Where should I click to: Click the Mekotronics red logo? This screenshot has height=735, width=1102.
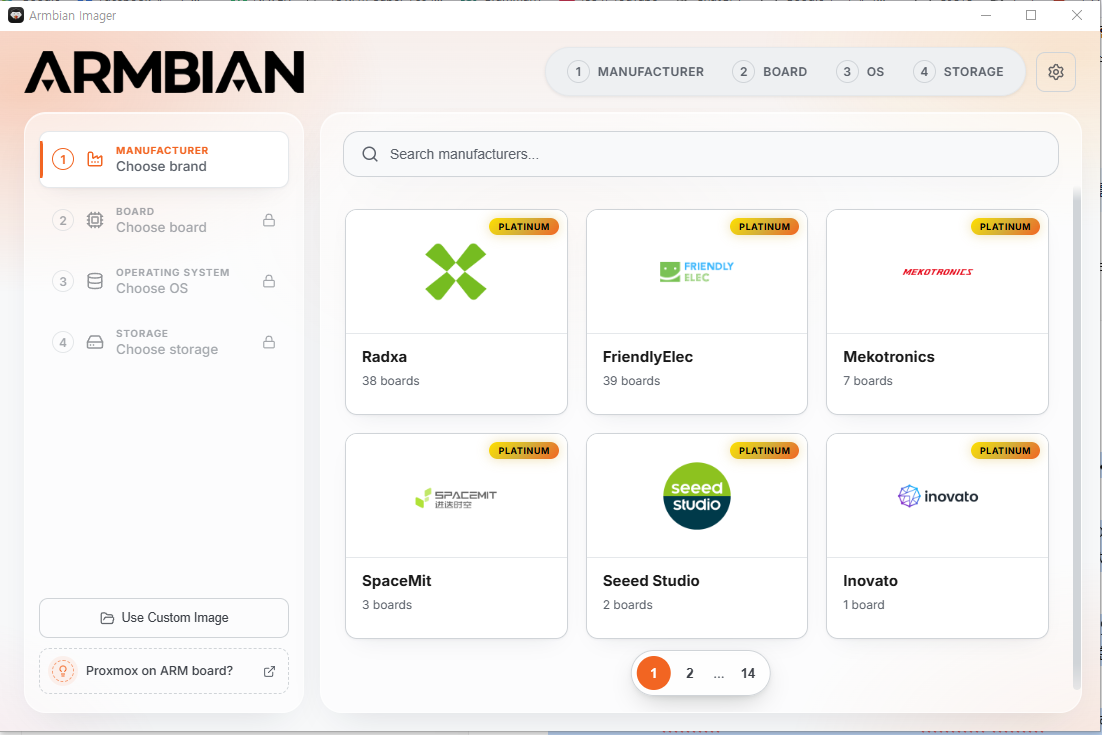(938, 272)
